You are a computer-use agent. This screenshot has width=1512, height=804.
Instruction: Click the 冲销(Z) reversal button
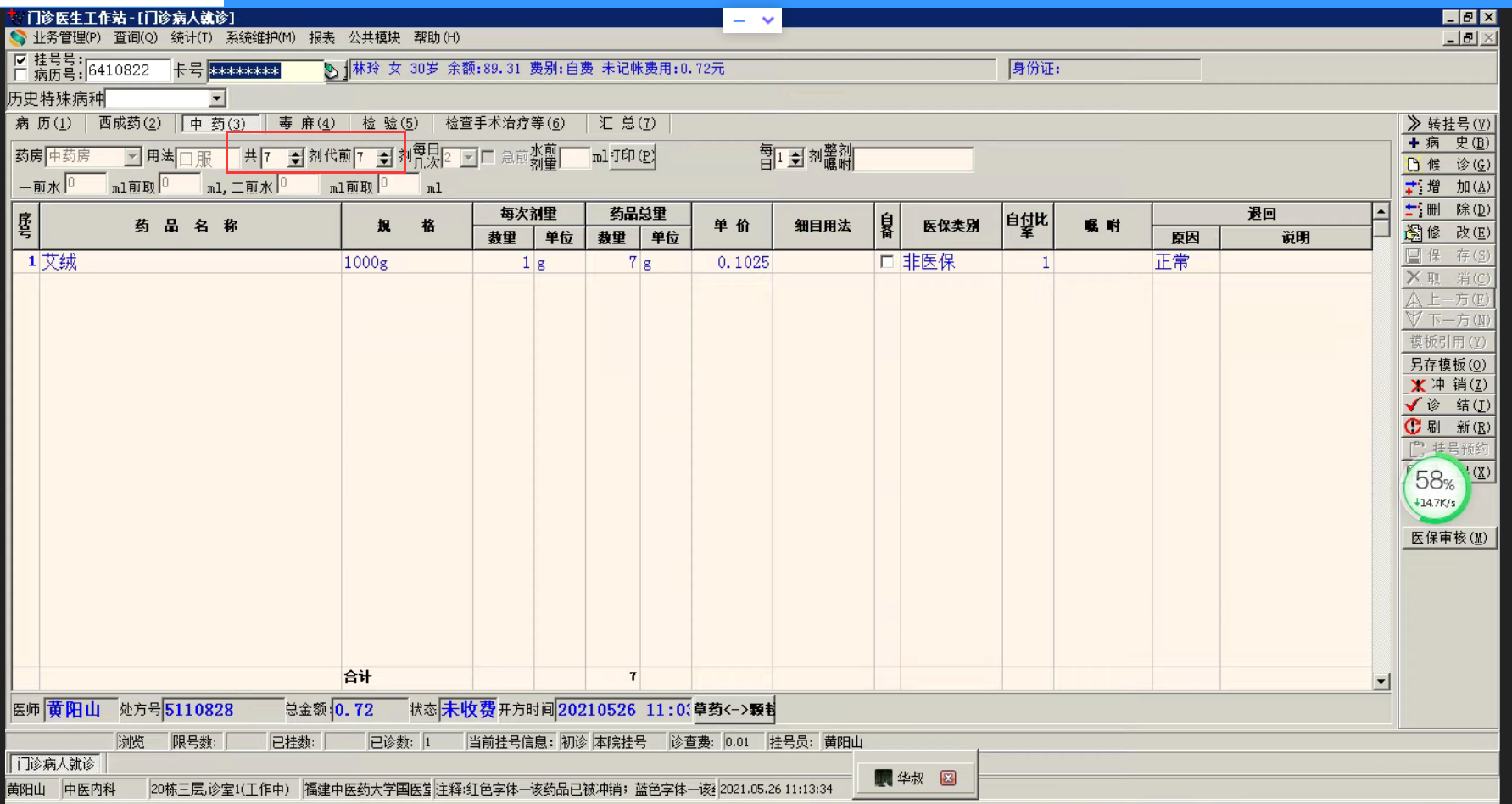click(1448, 384)
